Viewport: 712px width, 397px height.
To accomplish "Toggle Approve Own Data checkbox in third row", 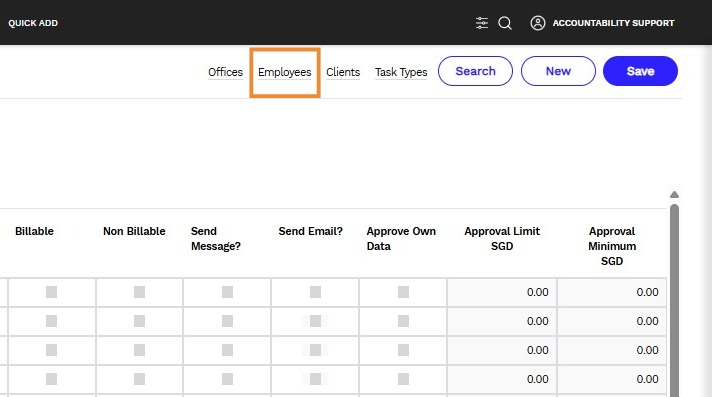I will [403, 350].
